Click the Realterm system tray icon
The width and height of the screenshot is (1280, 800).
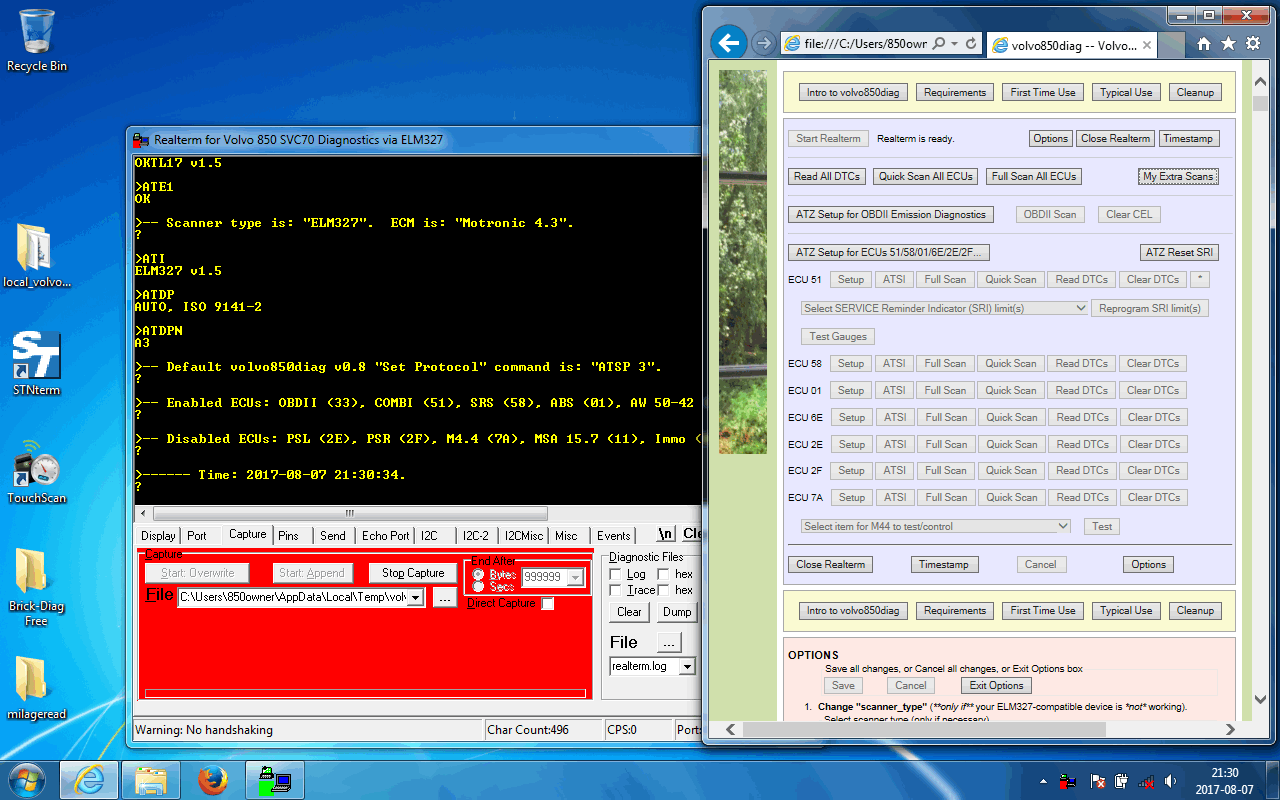coord(1068,780)
